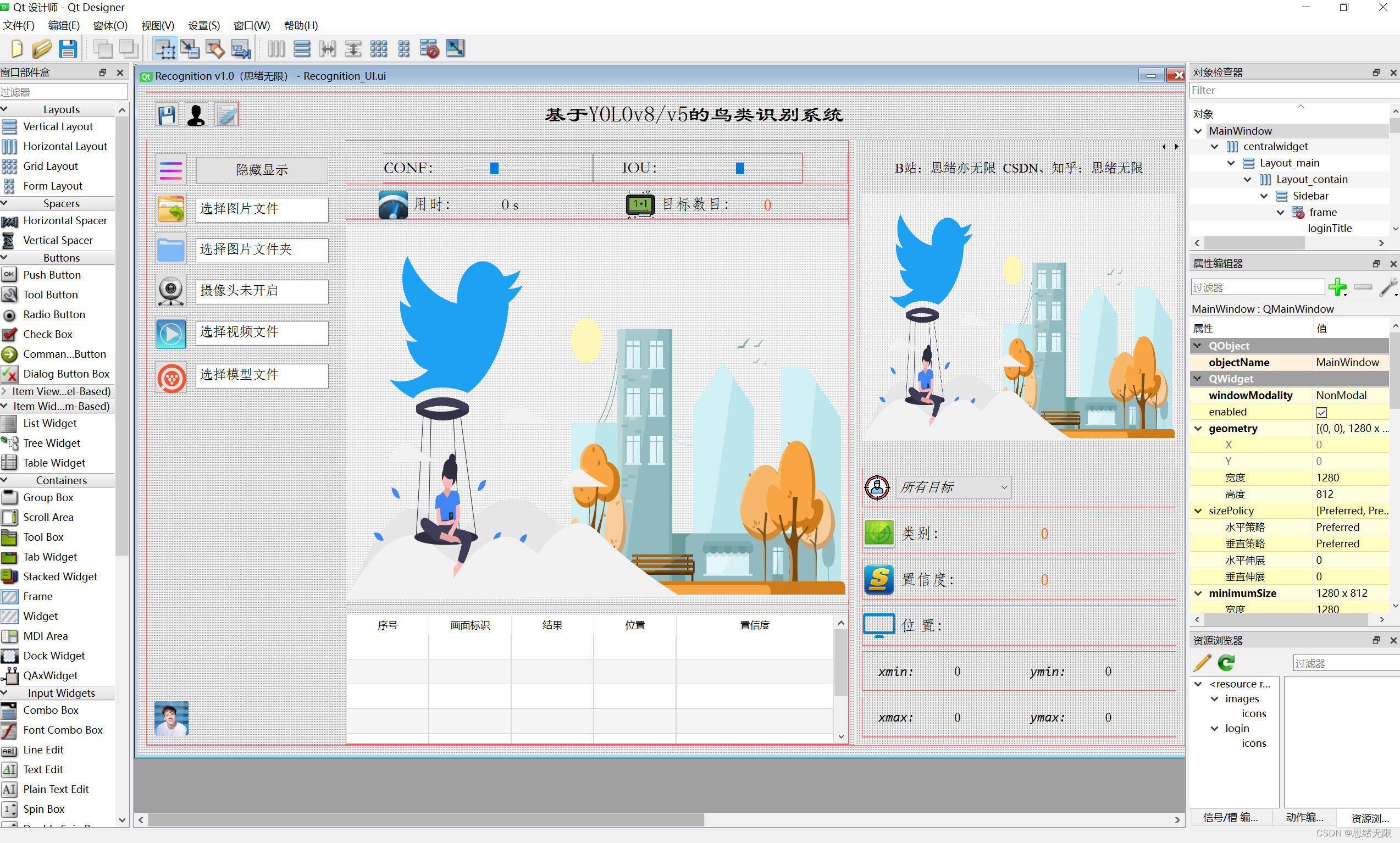Image resolution: width=1400 pixels, height=843 pixels.
Task: Click the green reload resources icon
Action: click(x=1226, y=662)
